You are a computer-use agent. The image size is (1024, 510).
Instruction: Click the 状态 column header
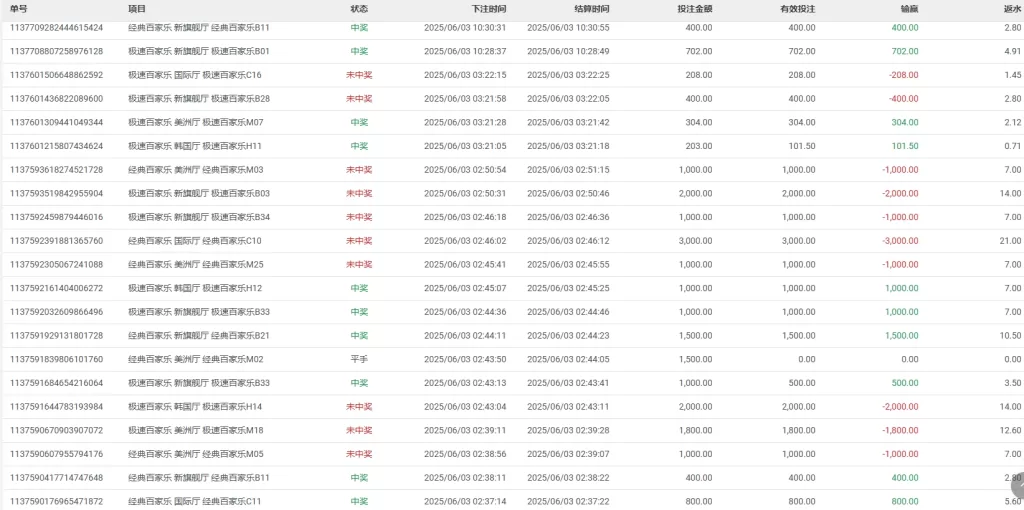[x=359, y=9]
